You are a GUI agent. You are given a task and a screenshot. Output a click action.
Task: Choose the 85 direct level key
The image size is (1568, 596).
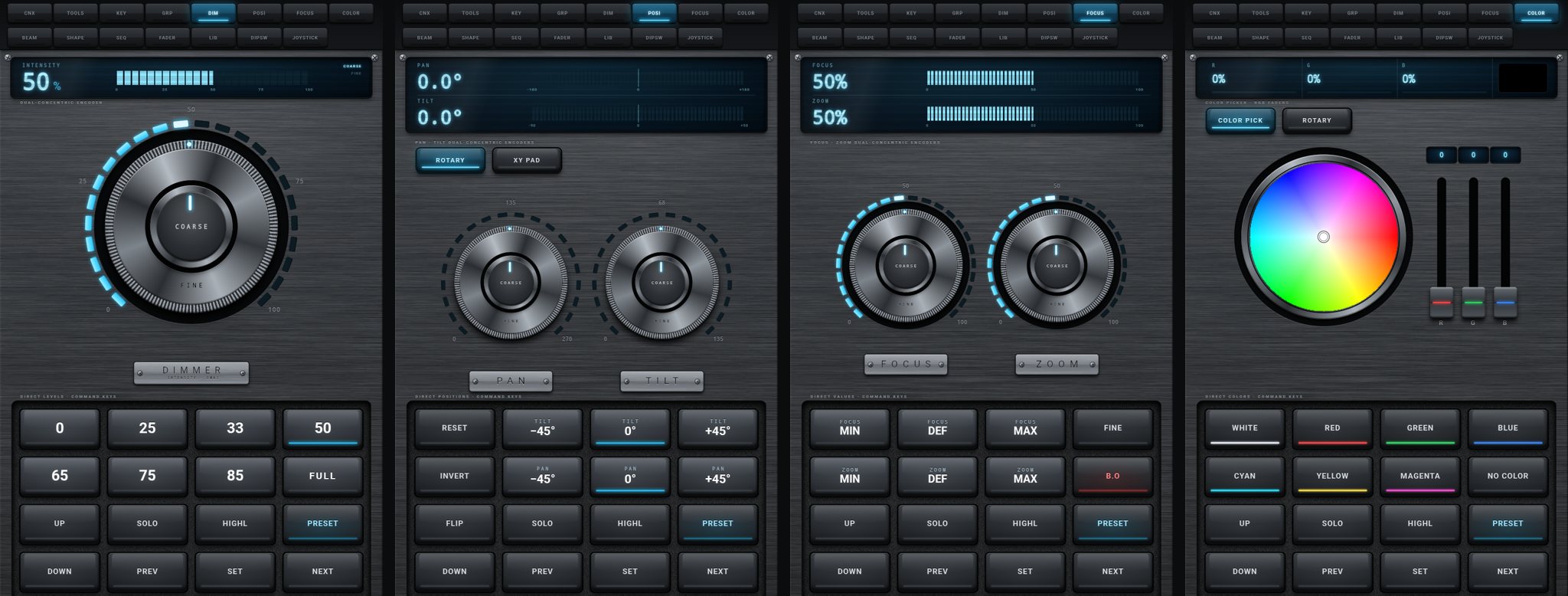pos(235,476)
